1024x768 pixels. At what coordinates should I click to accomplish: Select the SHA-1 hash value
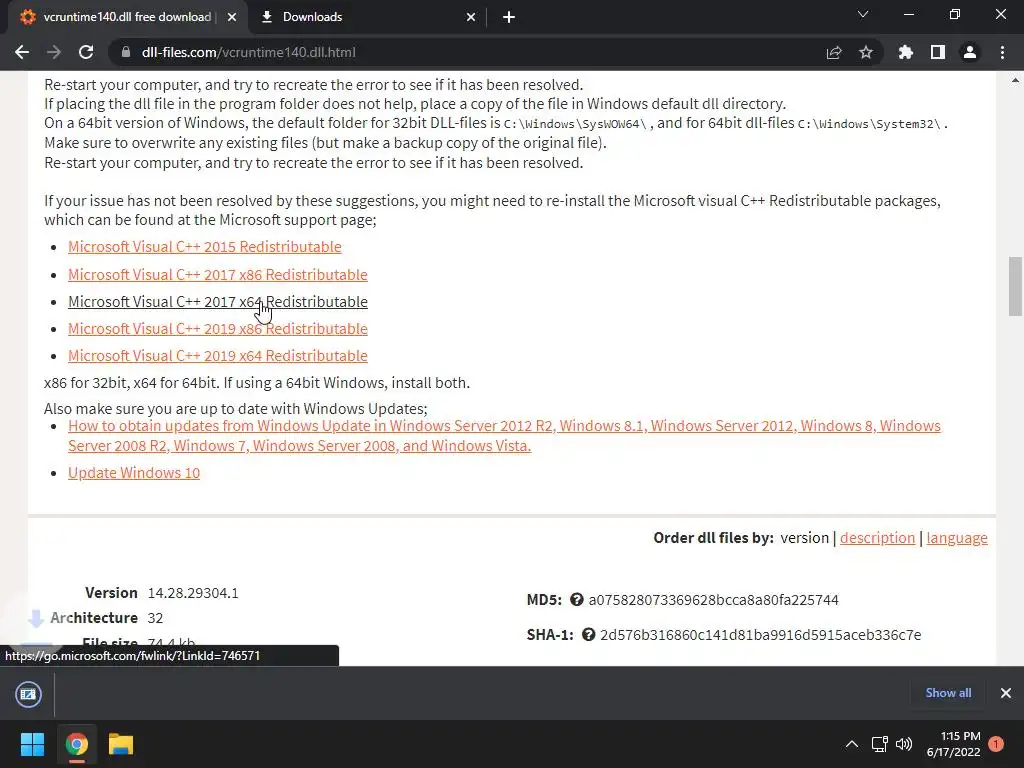click(x=761, y=635)
